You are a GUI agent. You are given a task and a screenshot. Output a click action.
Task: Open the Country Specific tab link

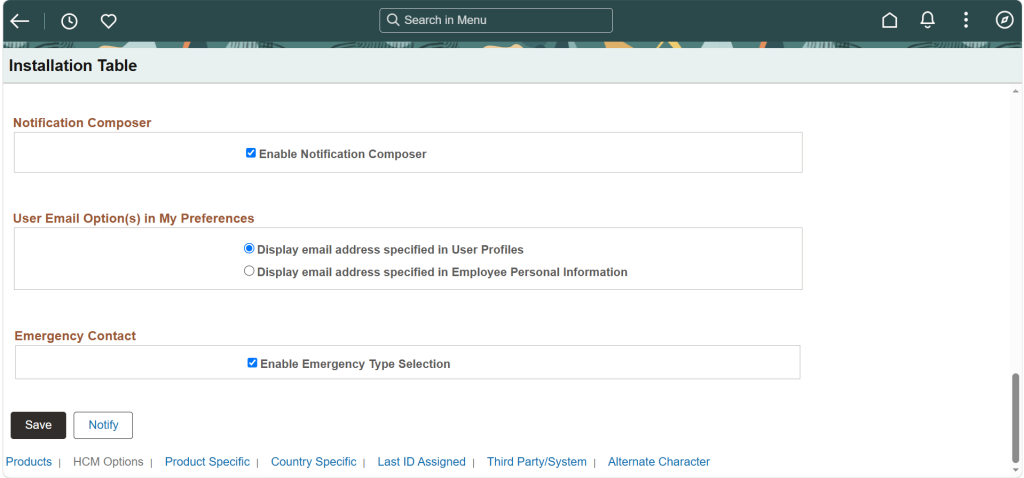click(313, 462)
